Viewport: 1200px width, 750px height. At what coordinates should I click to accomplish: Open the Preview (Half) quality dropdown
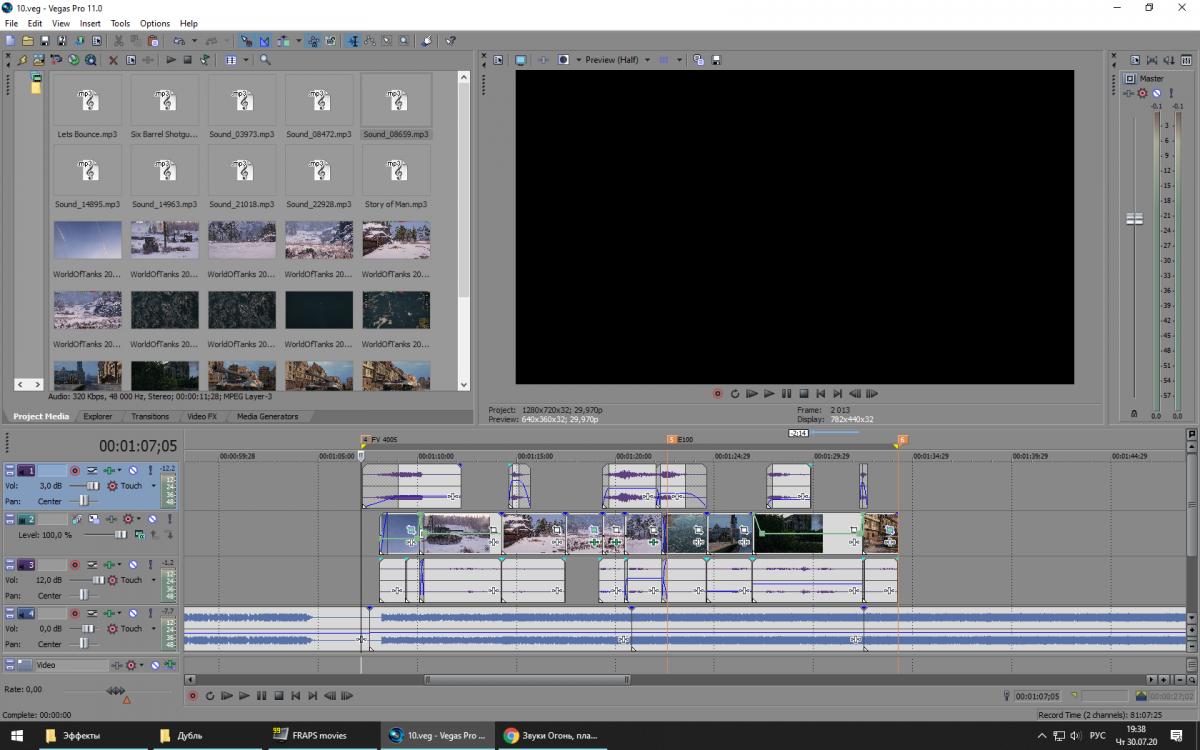[x=647, y=60]
